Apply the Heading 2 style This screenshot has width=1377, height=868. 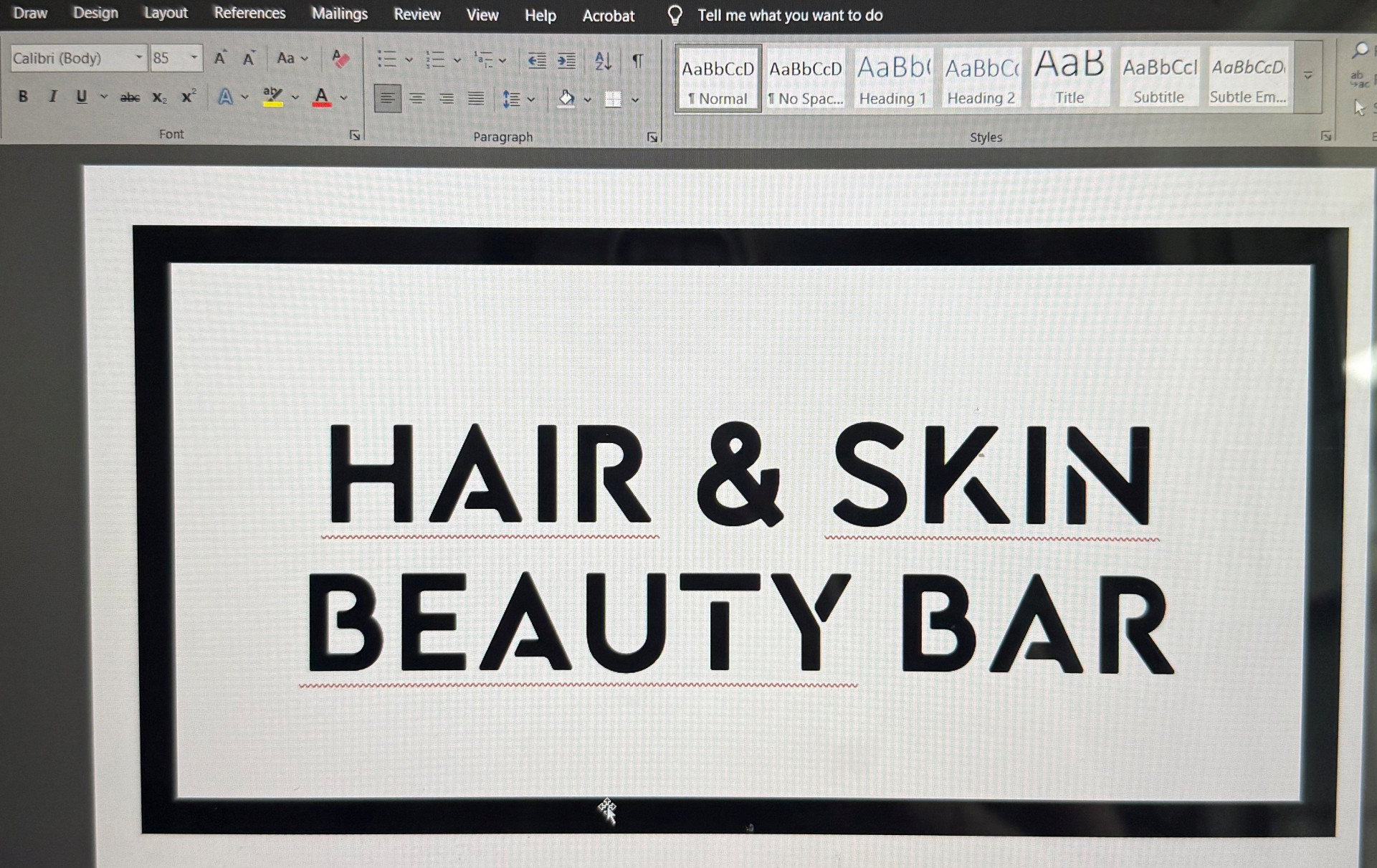981,77
